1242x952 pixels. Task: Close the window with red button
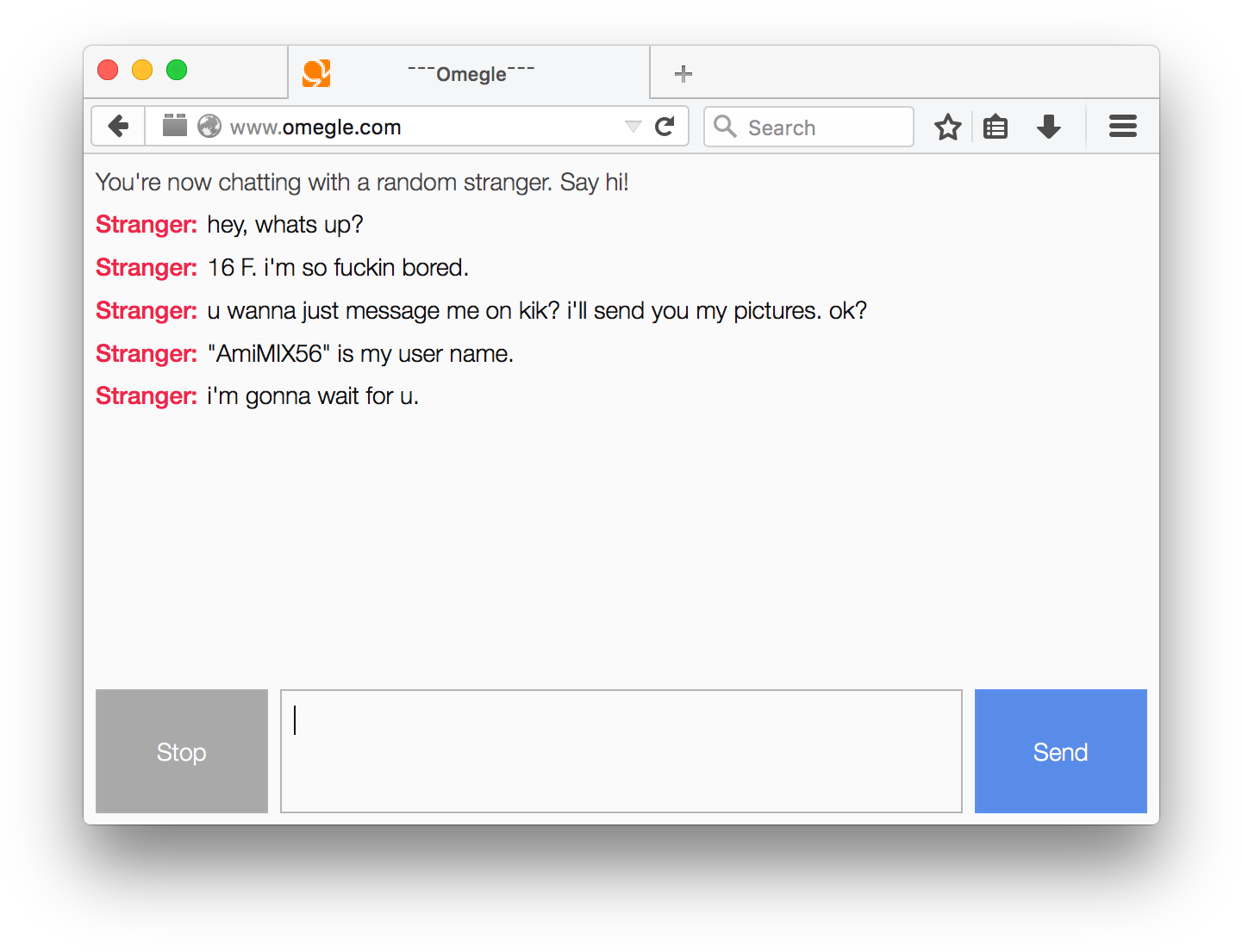(108, 70)
